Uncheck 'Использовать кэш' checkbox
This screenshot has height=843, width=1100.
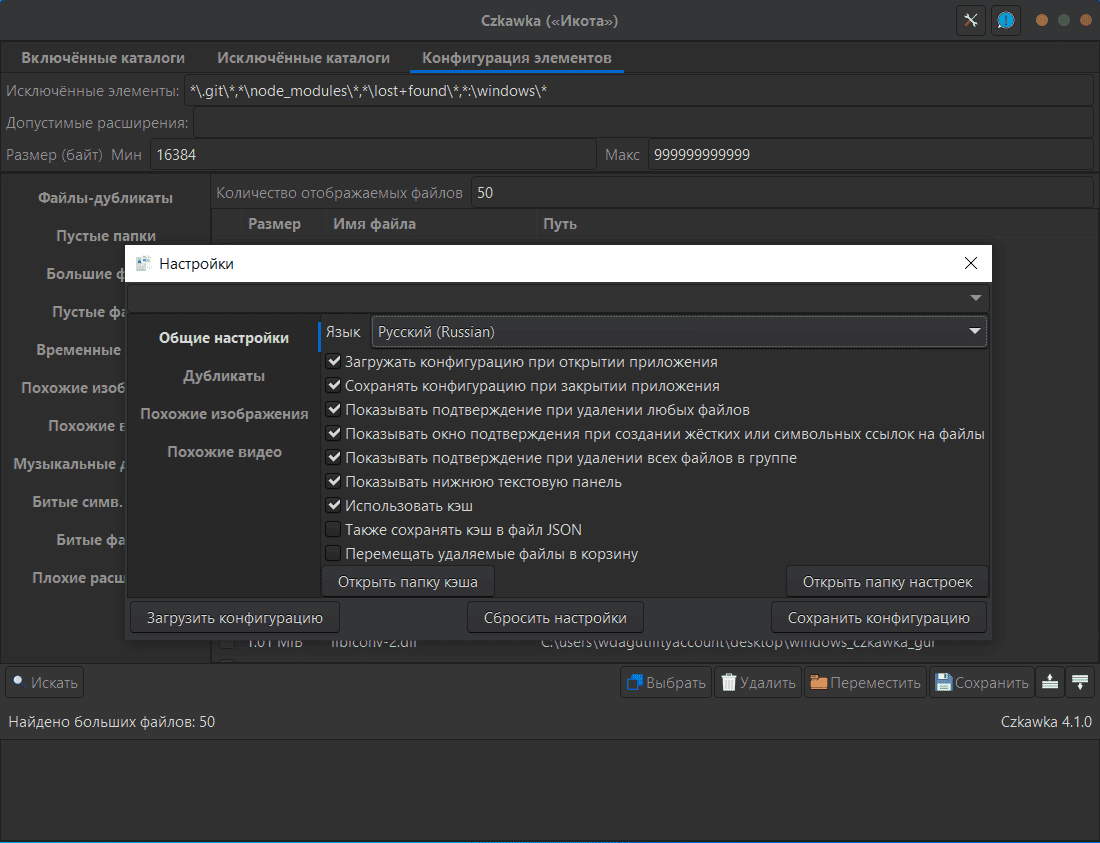coord(334,506)
